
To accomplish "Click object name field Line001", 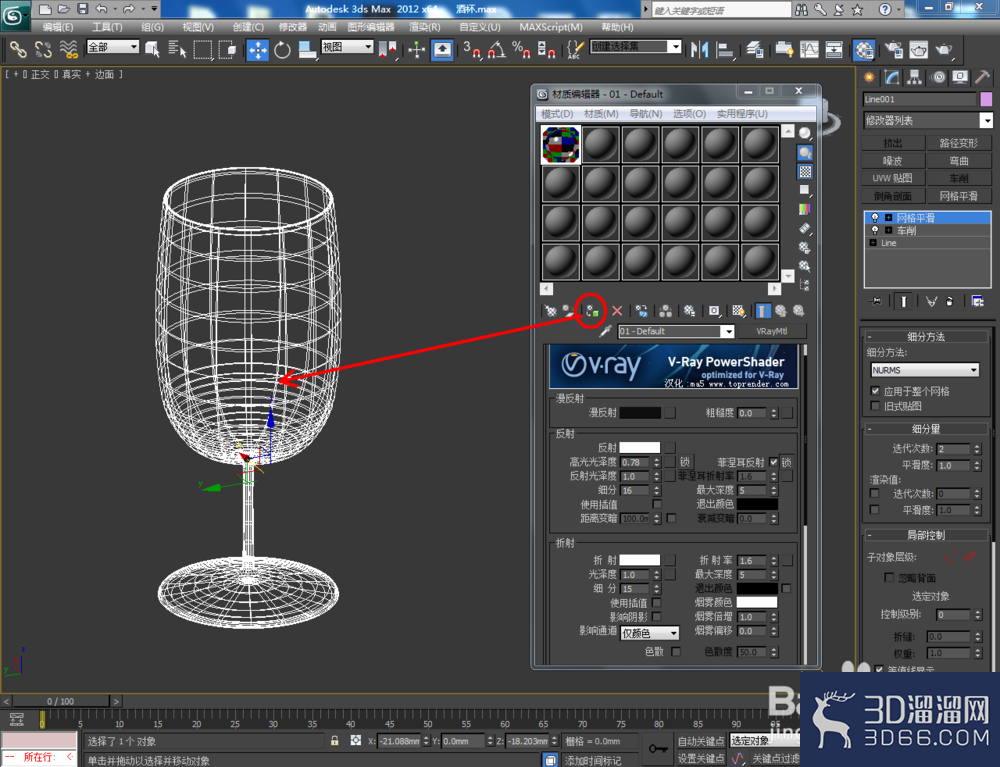I will click(x=920, y=99).
